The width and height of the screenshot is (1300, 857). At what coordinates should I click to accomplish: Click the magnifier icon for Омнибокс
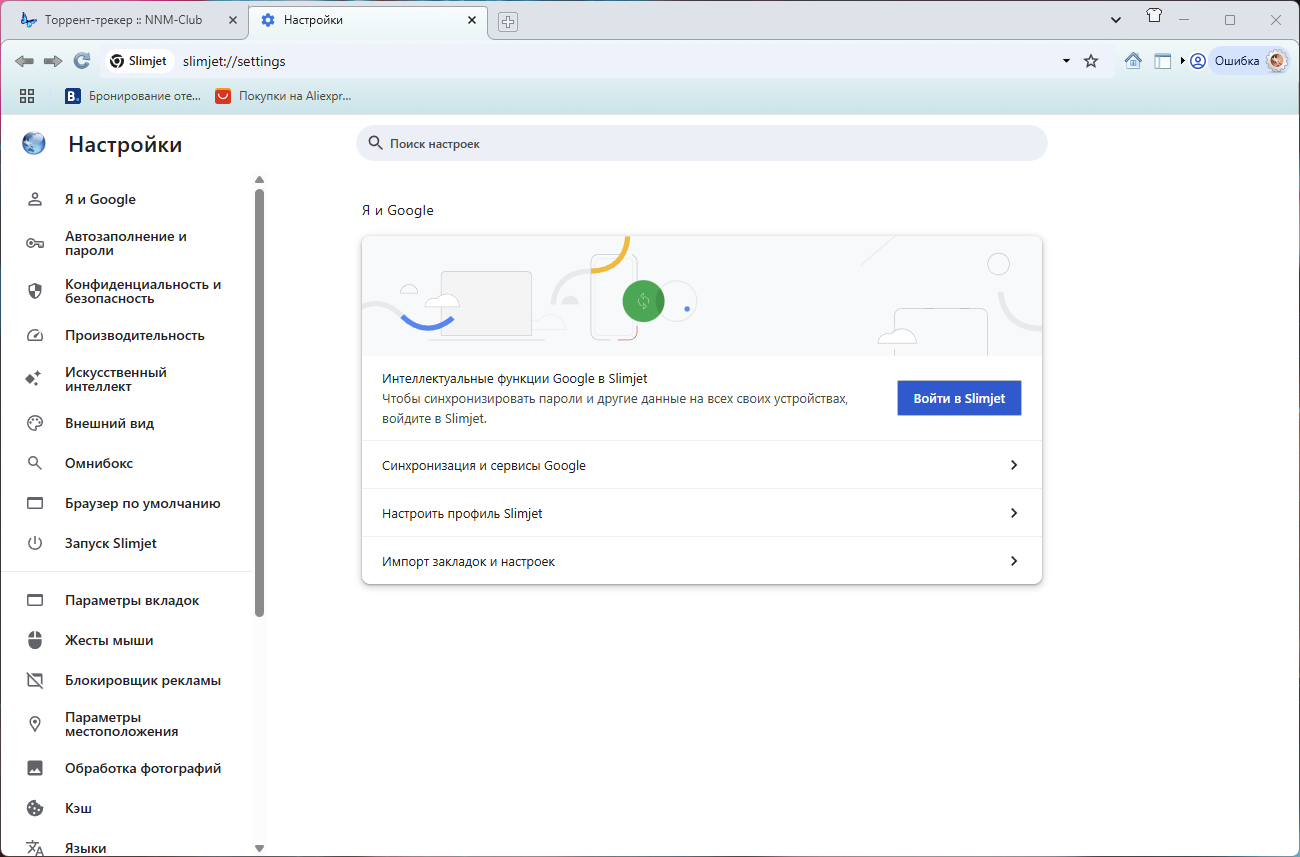coord(35,463)
